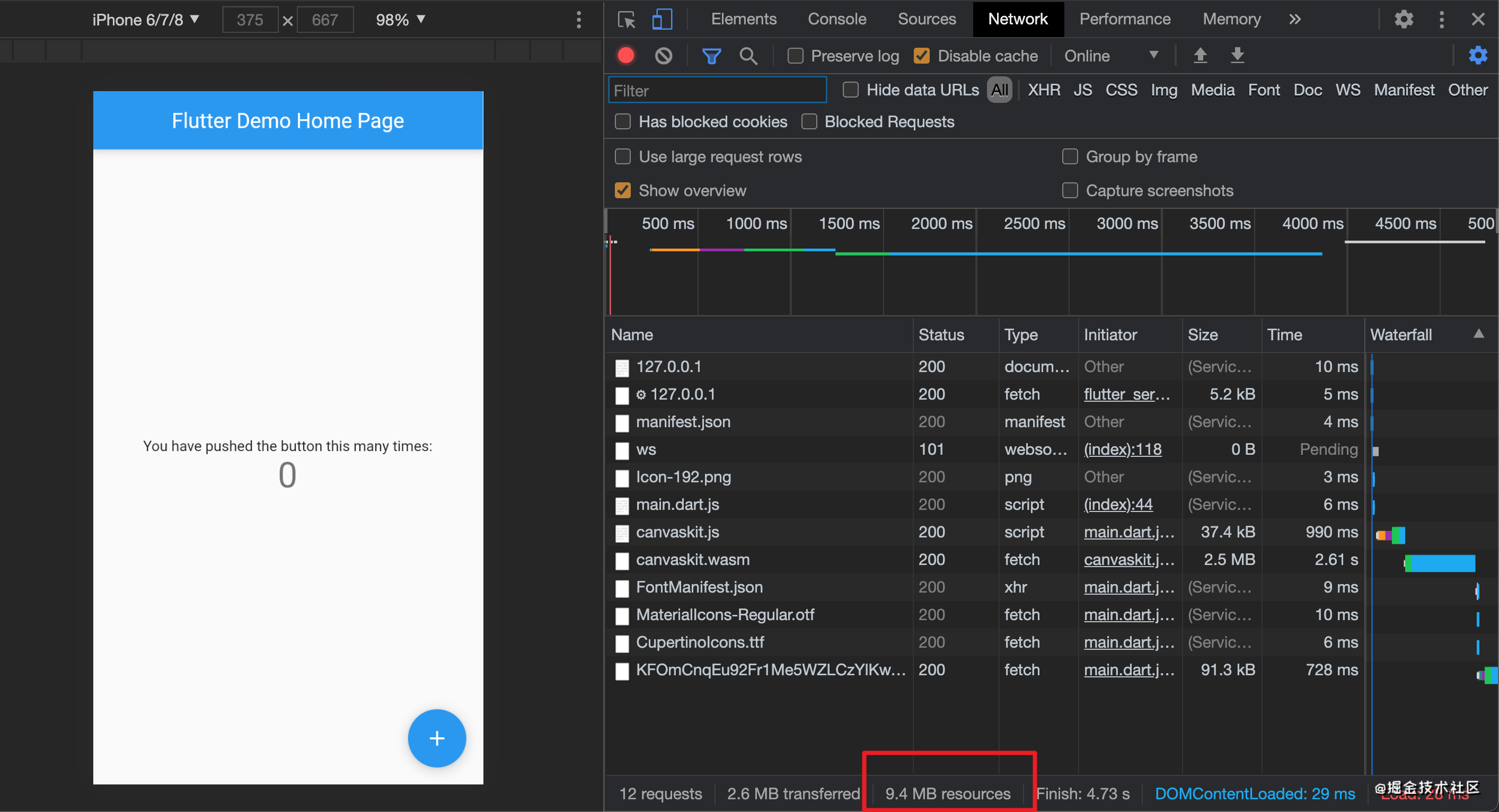Image resolution: width=1499 pixels, height=812 pixels.
Task: Click the export HAR download icon
Action: (1237, 55)
